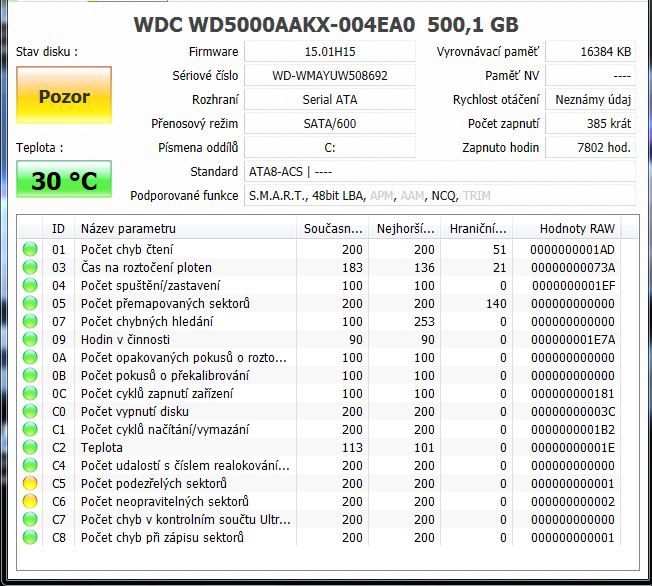Click the Počet zapnutí field 385 krát
Screen dimensions: 652x586
pos(590,124)
